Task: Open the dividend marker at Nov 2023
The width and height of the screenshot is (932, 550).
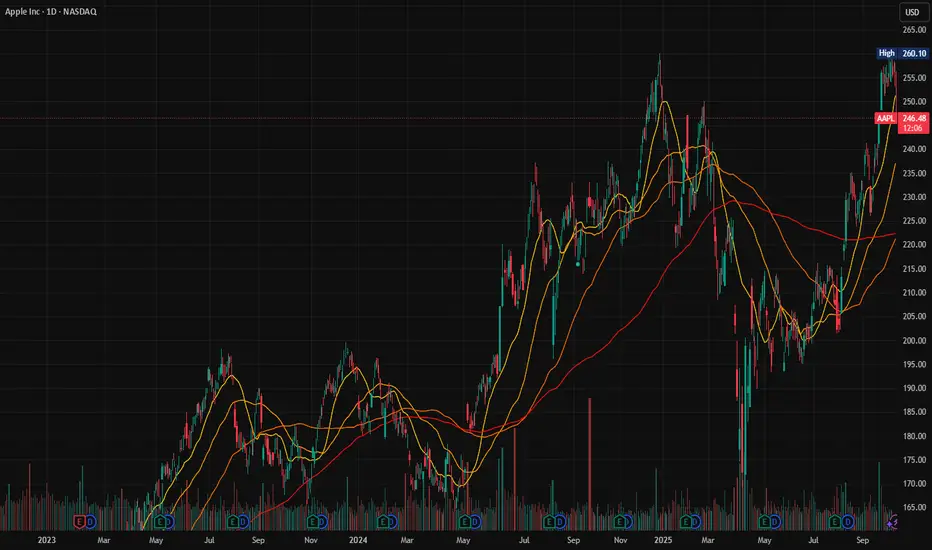Action: coord(322,522)
